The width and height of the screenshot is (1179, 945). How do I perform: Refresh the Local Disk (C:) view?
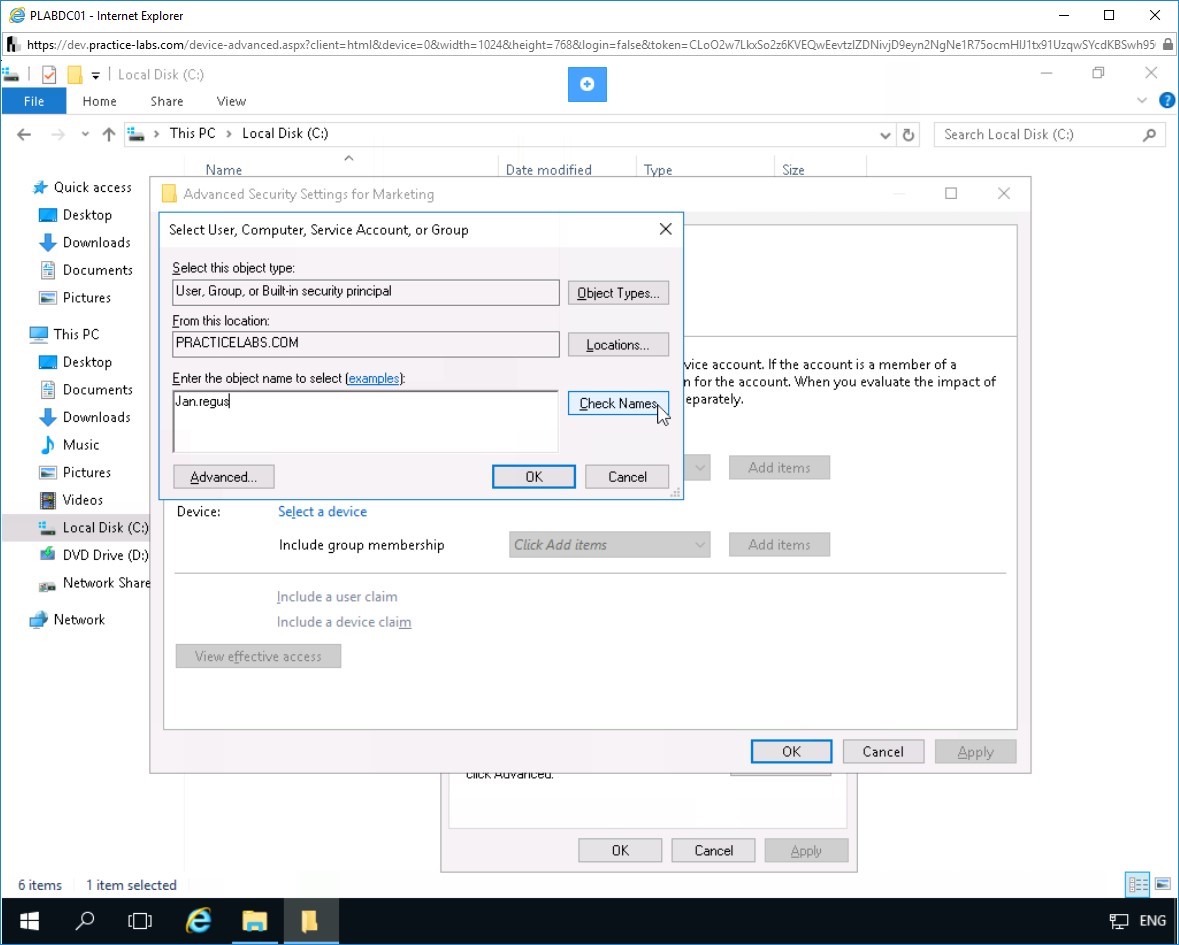908,135
